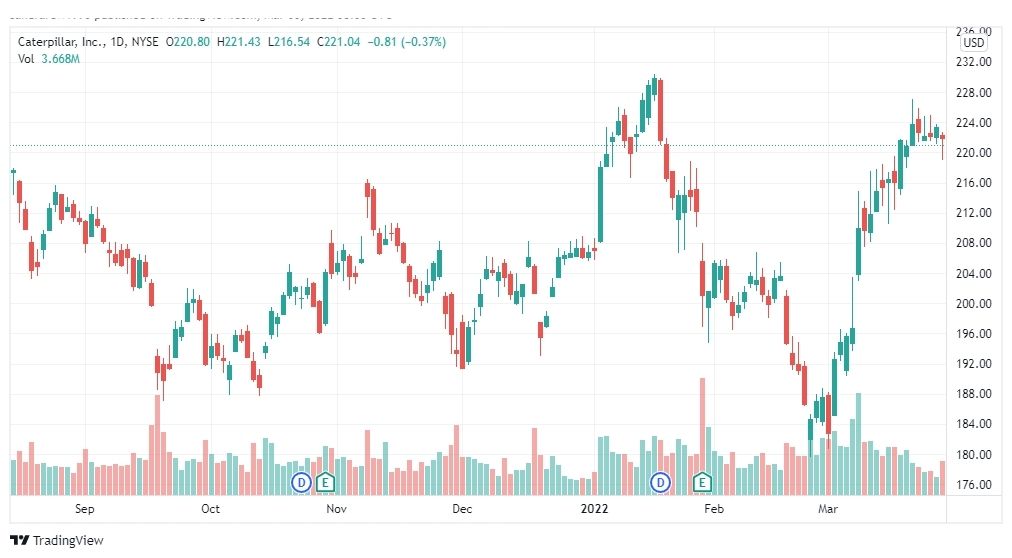The height and width of the screenshot is (558, 1012).
Task: Click the 232.00 price scale label
Action: [x=973, y=62]
